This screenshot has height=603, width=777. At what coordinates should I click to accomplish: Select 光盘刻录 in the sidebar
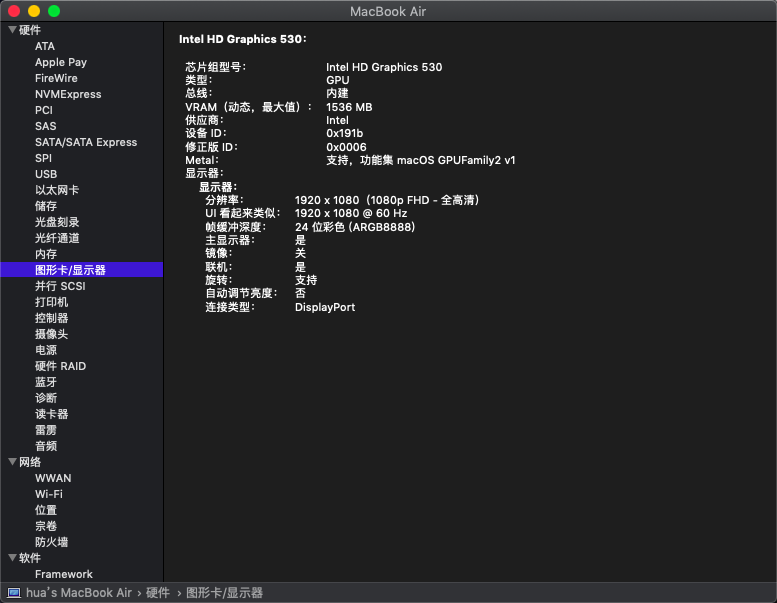coord(57,222)
